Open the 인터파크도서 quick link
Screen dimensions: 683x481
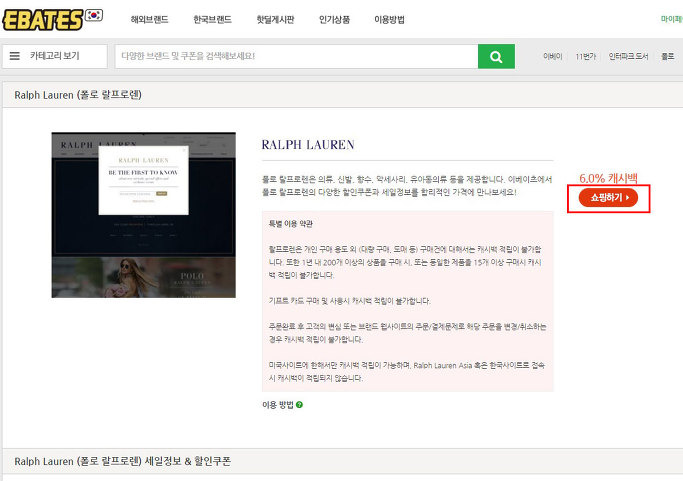[628, 56]
